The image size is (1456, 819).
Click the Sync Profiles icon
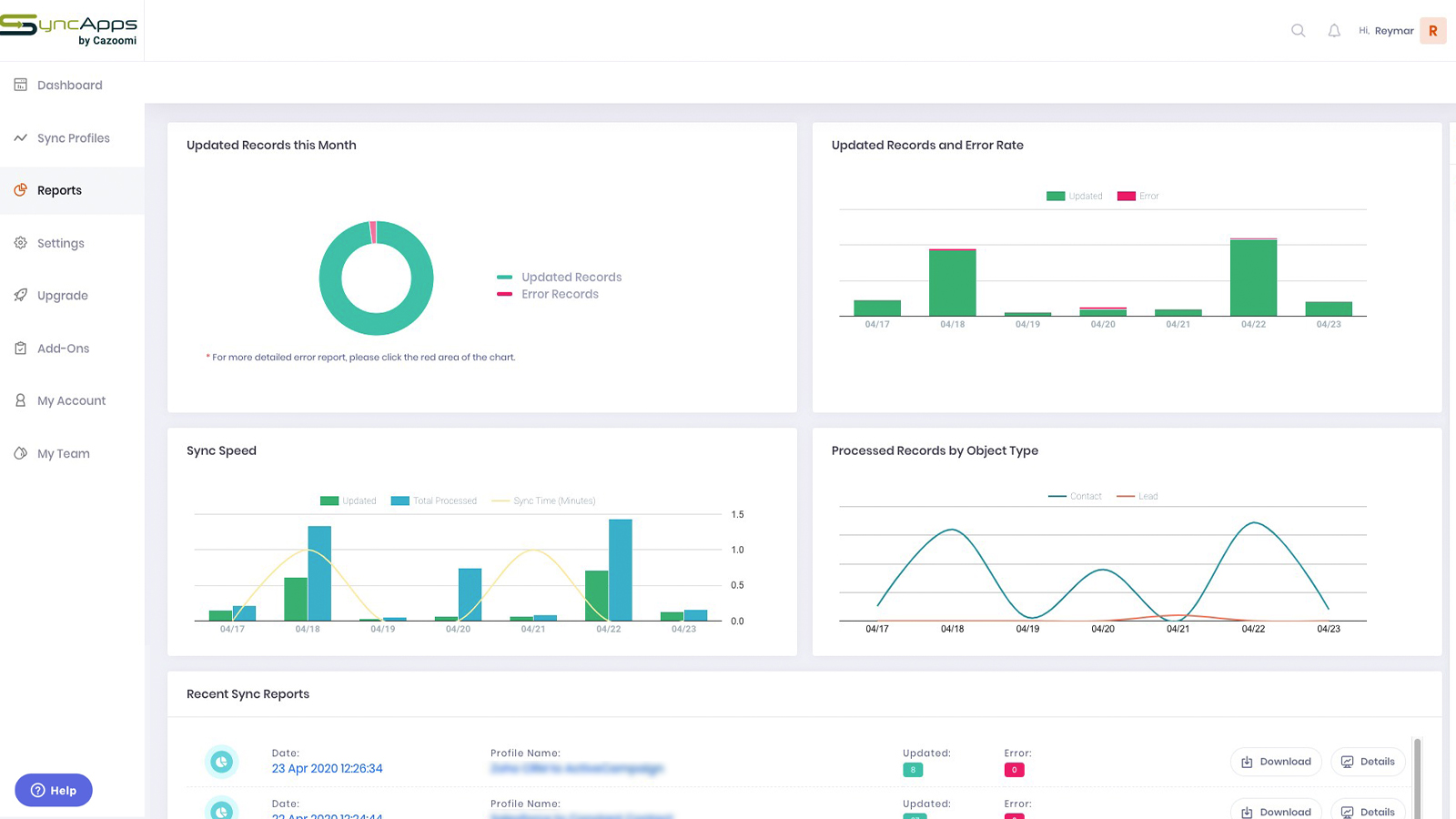(x=20, y=138)
